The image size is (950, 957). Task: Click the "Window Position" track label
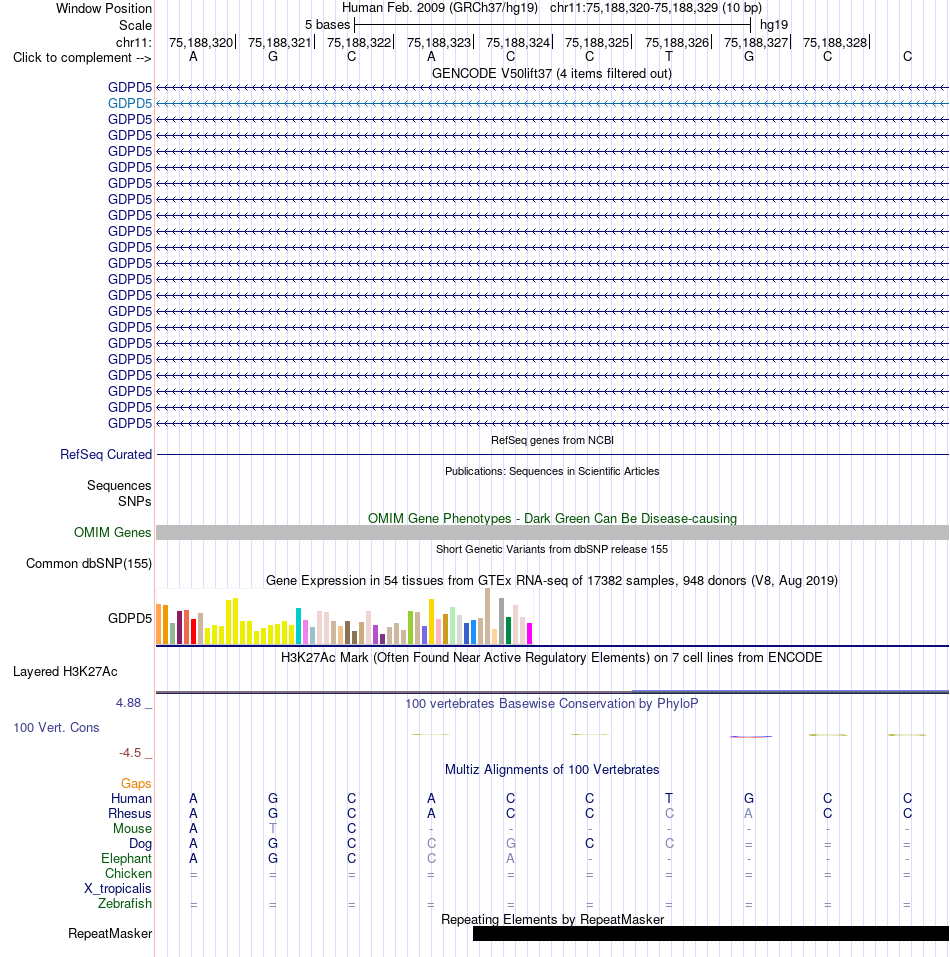(104, 9)
